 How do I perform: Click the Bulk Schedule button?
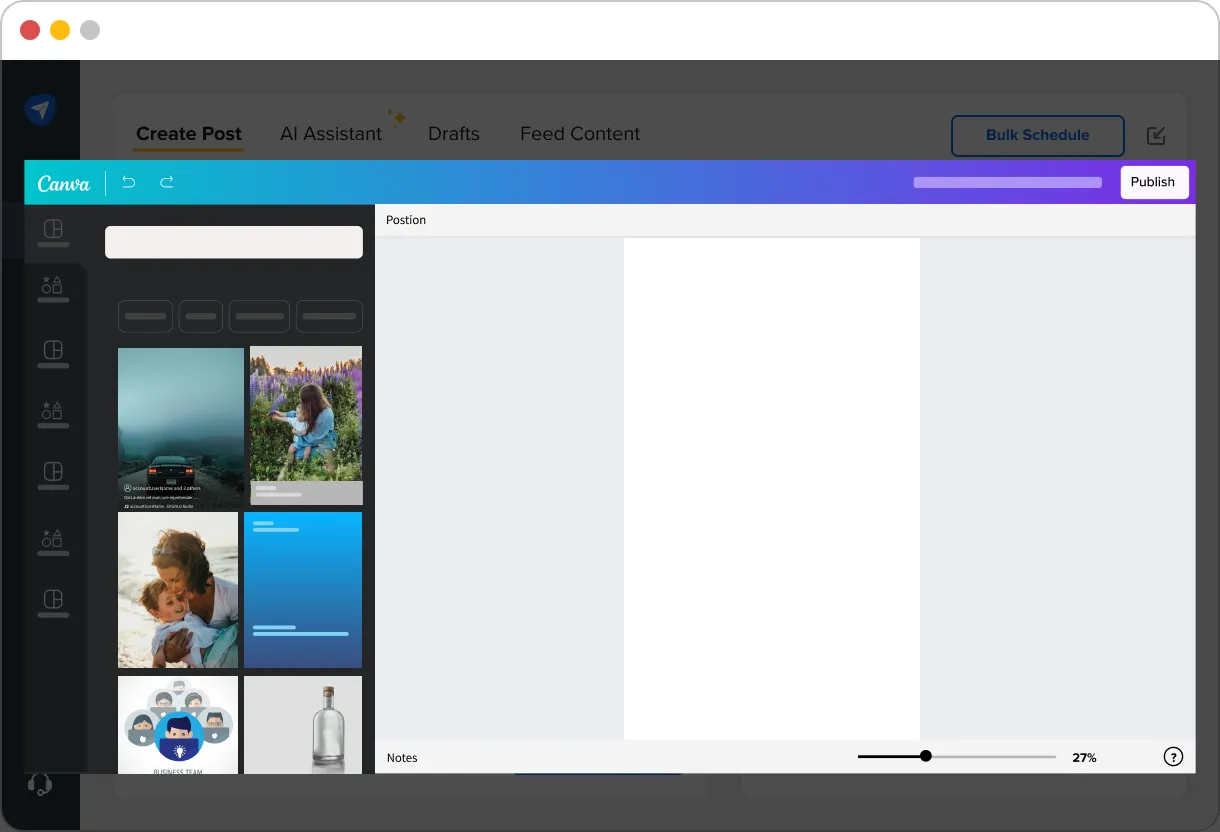[x=1037, y=135]
